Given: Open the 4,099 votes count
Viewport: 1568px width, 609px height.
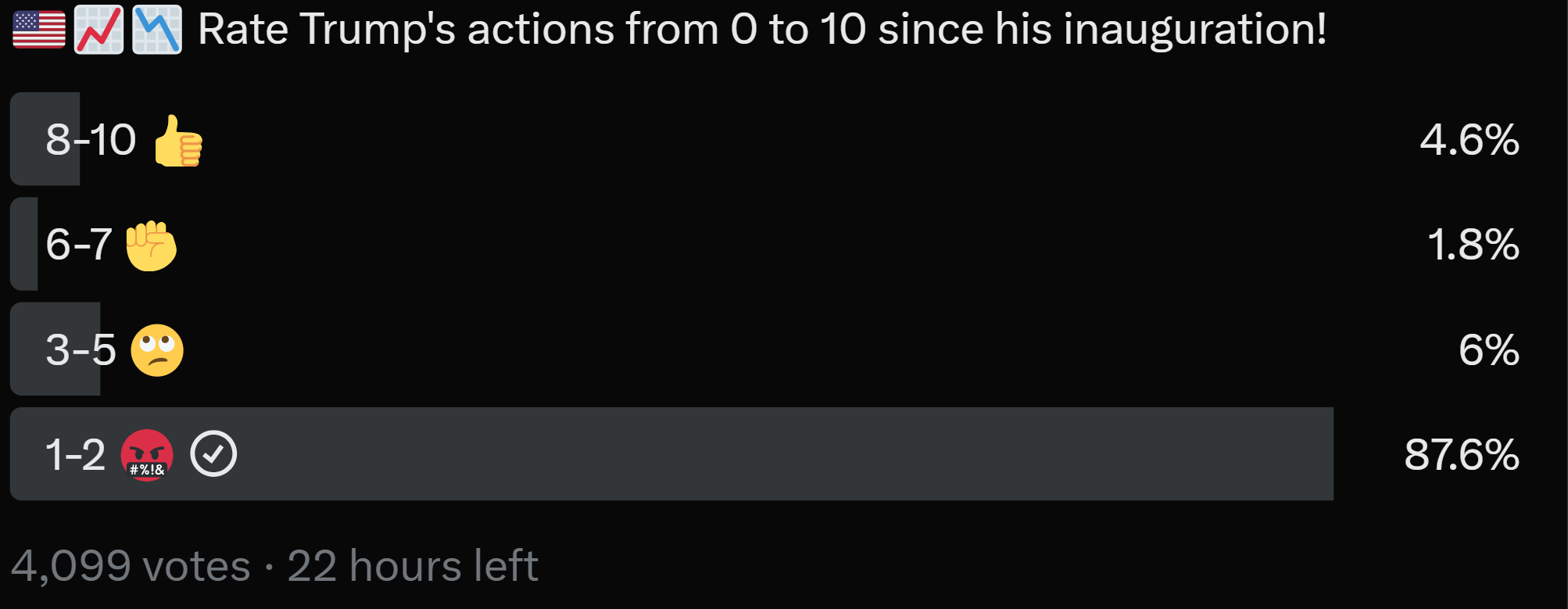Looking at the screenshot, I should point(131,566).
